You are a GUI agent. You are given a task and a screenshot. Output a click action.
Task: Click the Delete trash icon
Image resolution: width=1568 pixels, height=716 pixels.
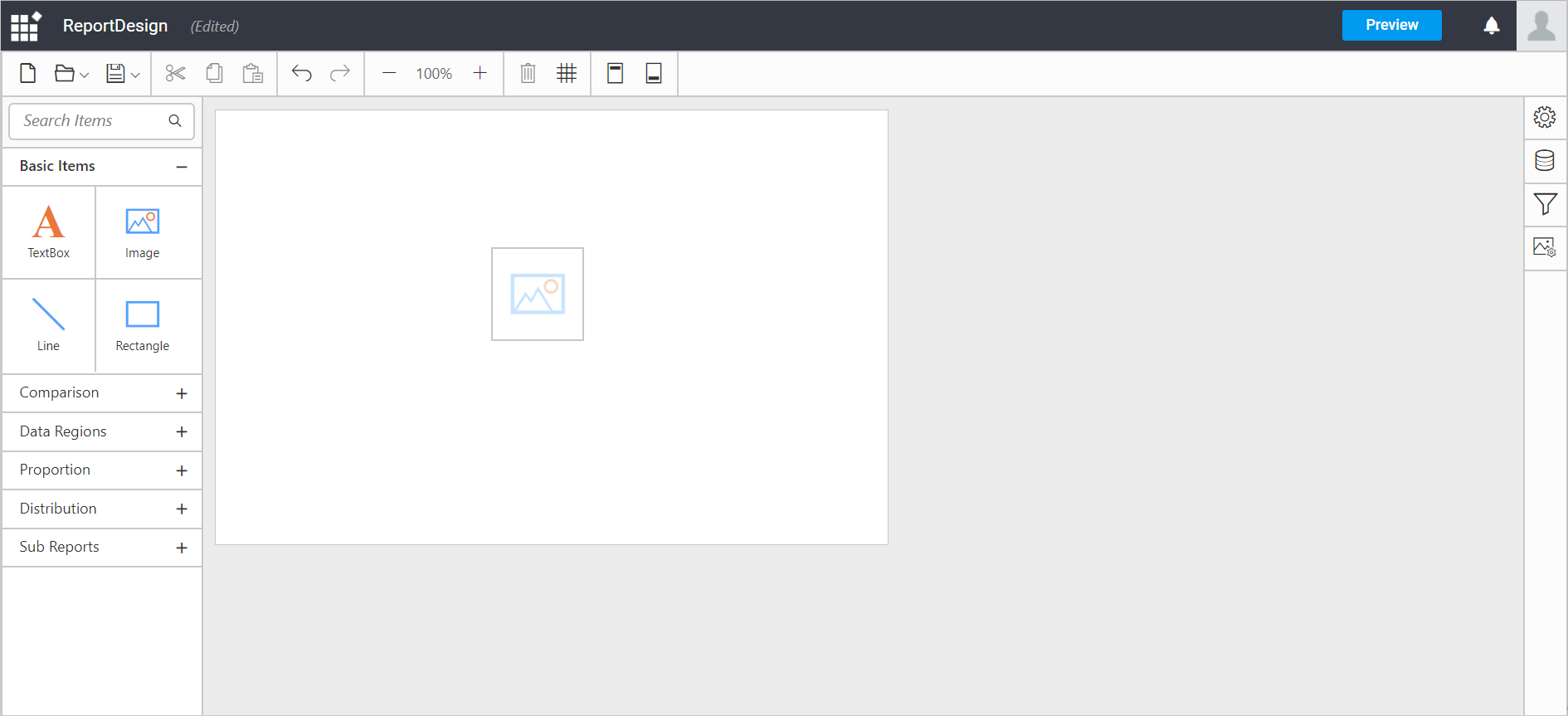coord(528,74)
